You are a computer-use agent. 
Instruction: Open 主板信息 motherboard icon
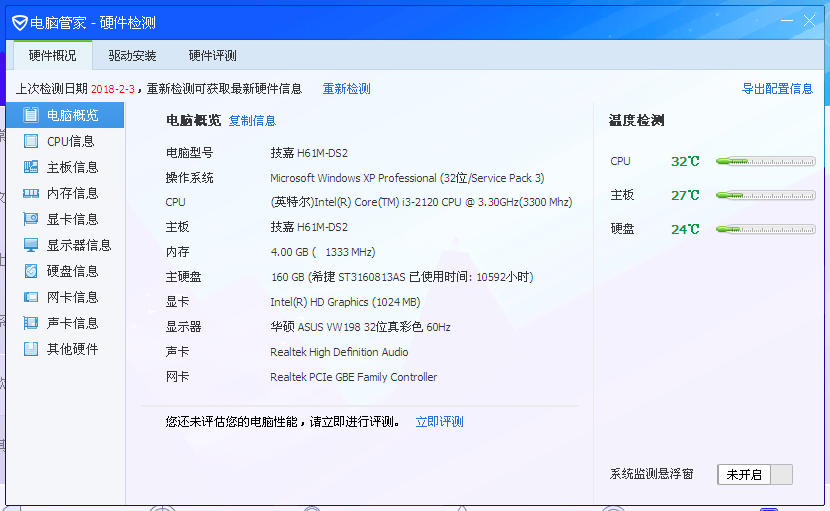[31, 167]
